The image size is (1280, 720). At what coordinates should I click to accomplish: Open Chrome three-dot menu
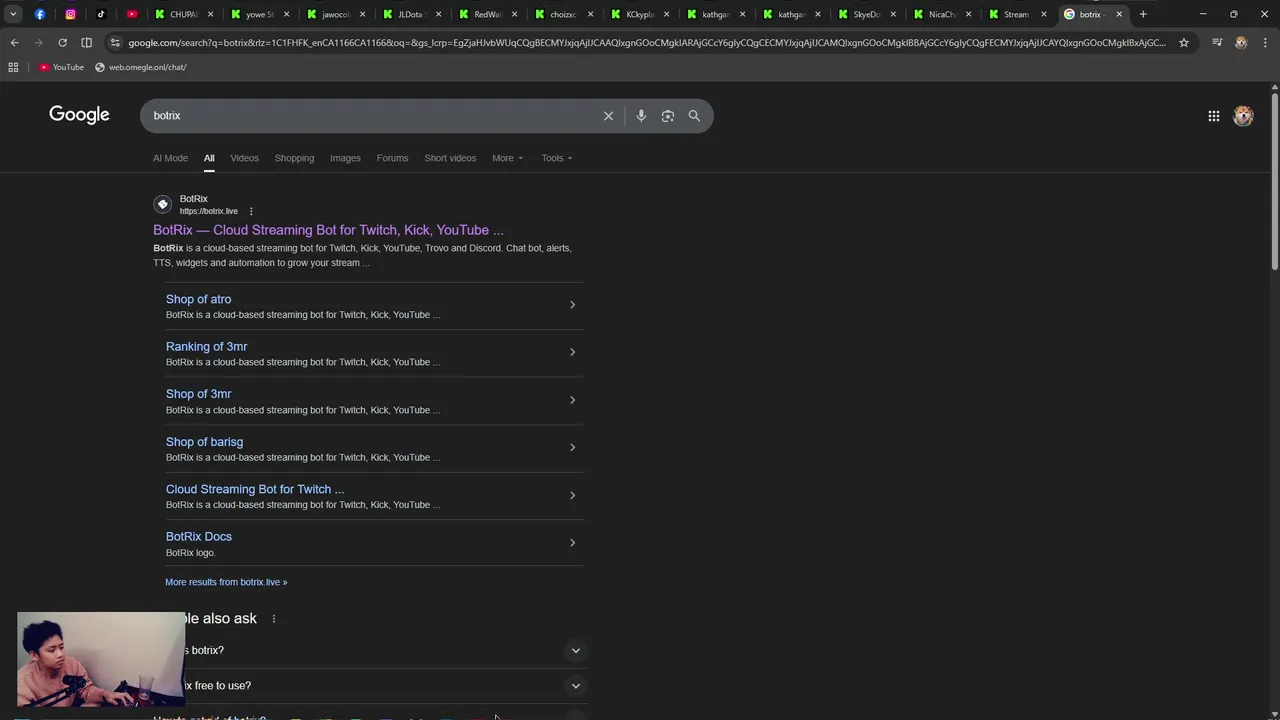click(x=1265, y=43)
